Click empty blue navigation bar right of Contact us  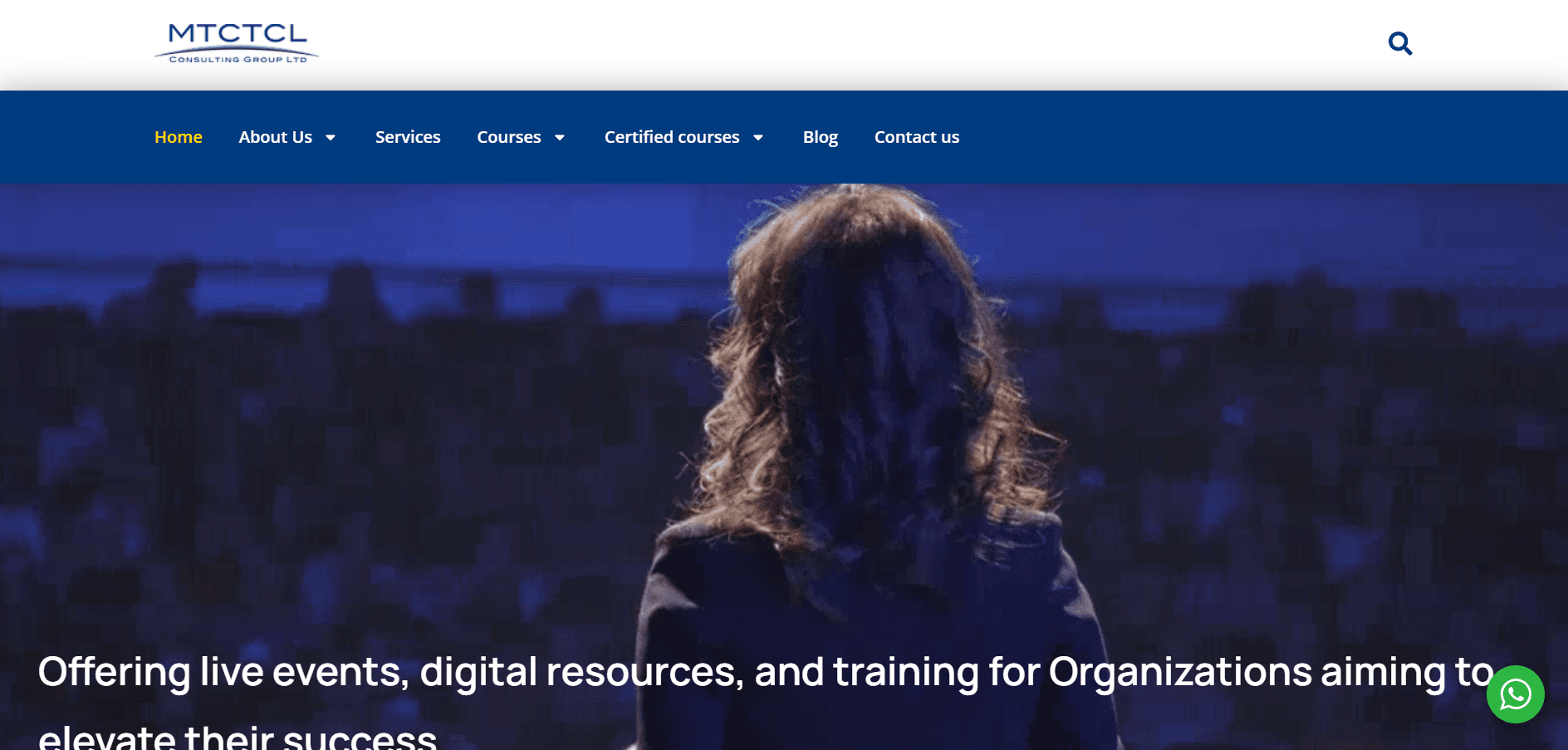(x=1246, y=137)
